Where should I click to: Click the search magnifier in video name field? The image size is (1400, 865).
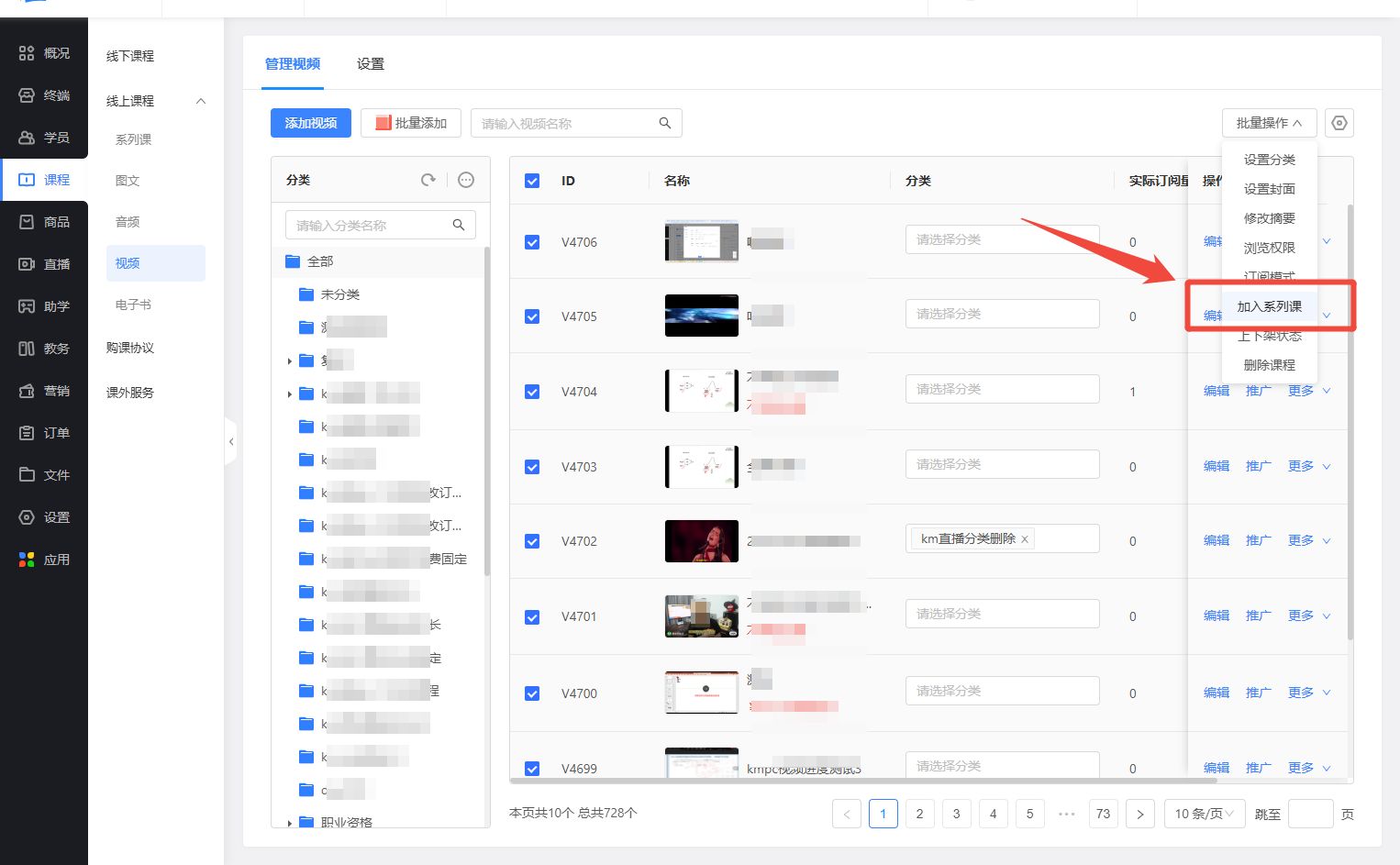pyautogui.click(x=665, y=123)
